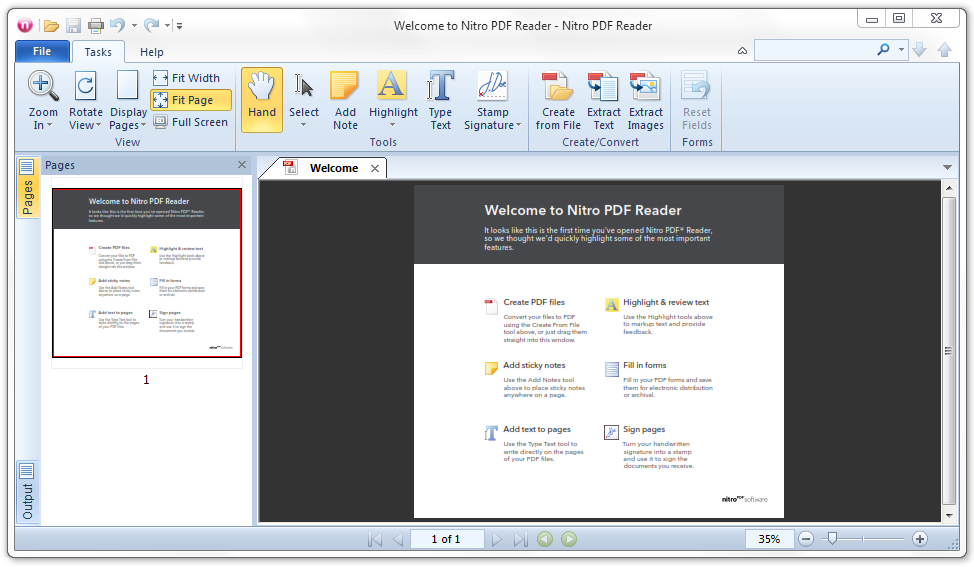The image size is (974, 567).
Task: Click the page number field '1 of 1'
Action: (x=446, y=539)
